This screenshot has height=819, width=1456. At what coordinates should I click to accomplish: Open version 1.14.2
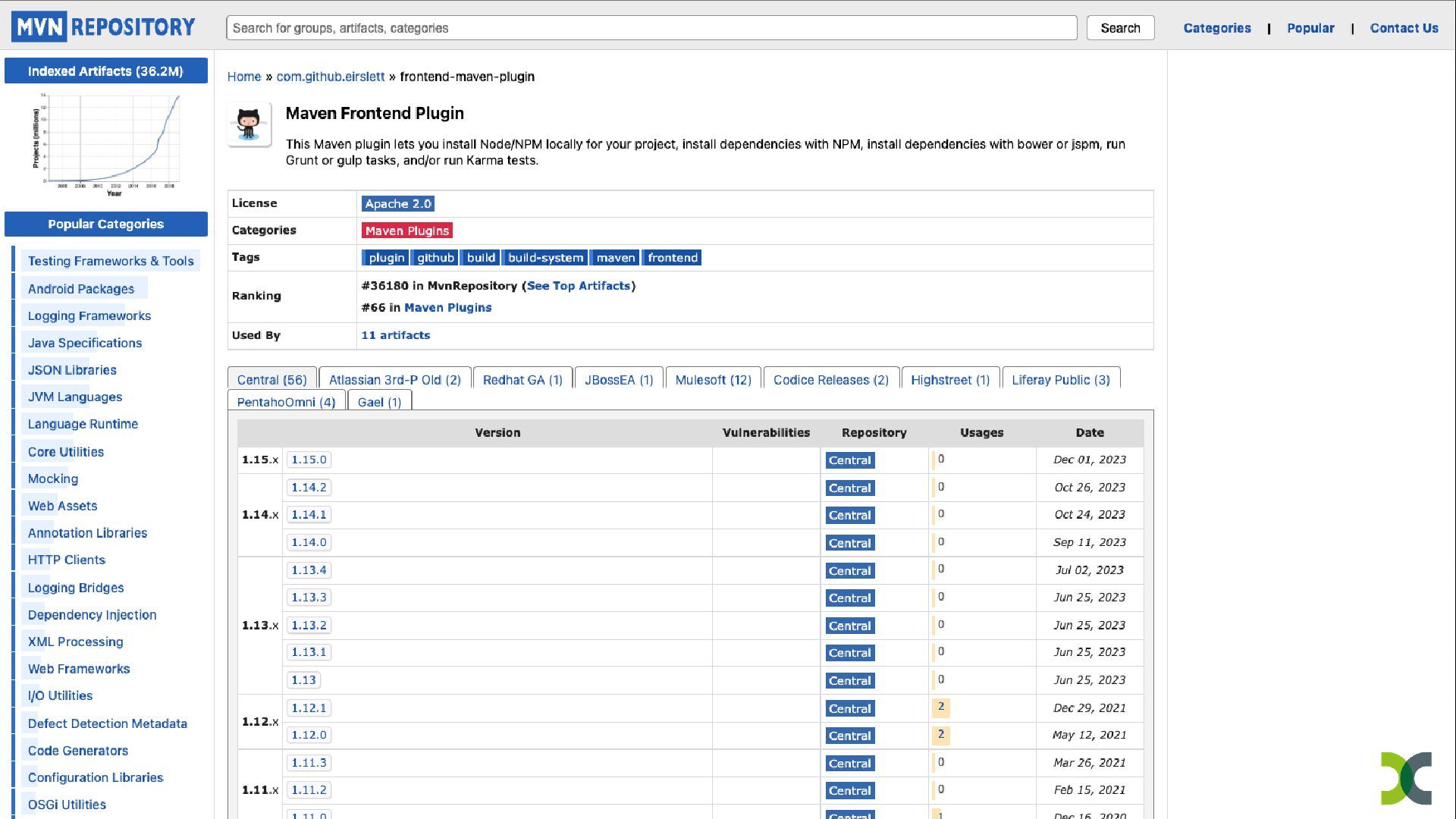point(309,488)
